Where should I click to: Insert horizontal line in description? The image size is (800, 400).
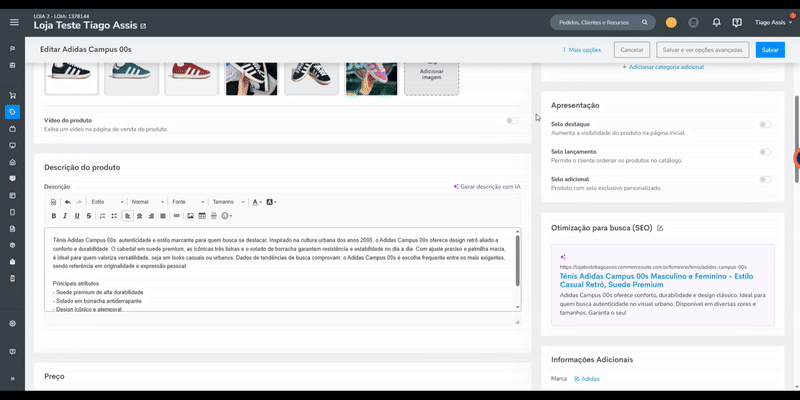click(x=213, y=216)
